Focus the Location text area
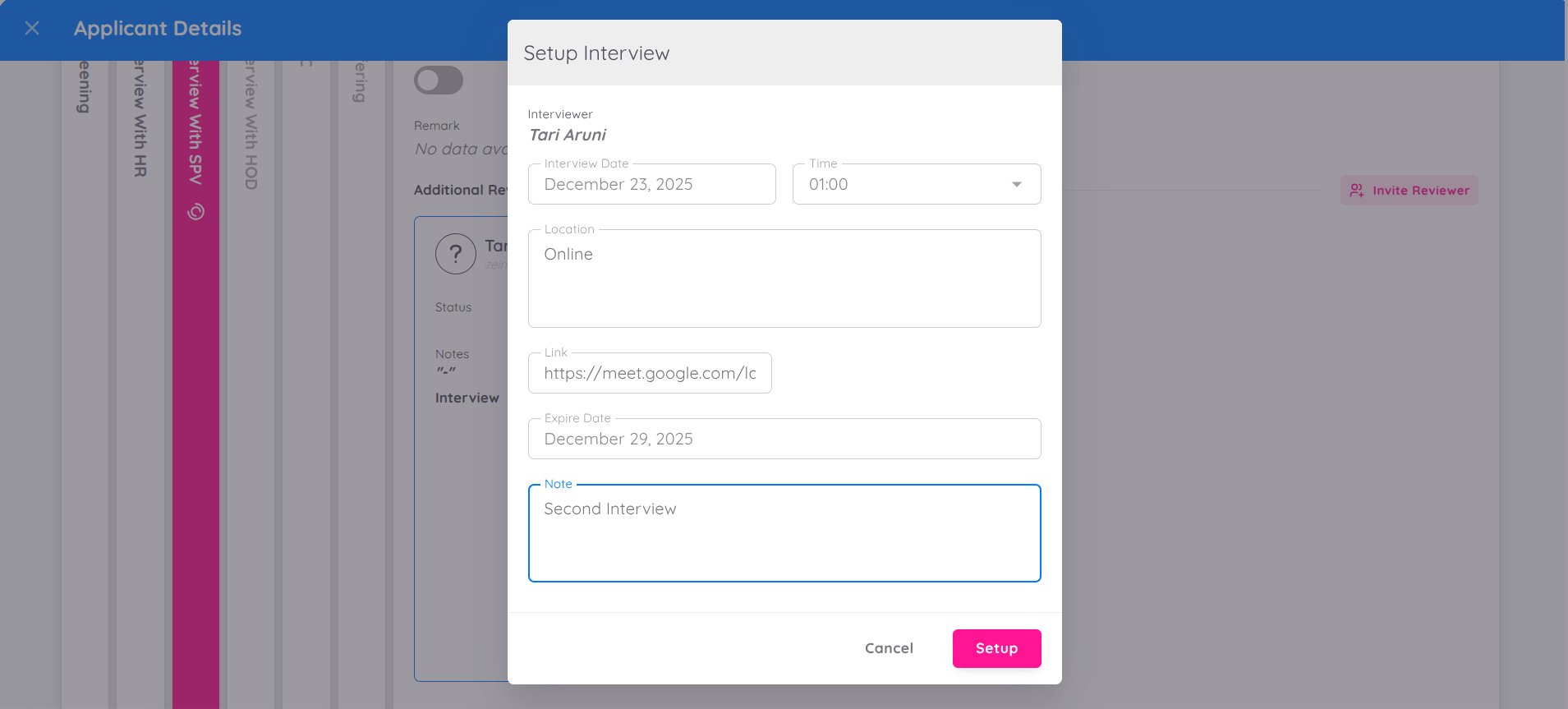 point(784,279)
